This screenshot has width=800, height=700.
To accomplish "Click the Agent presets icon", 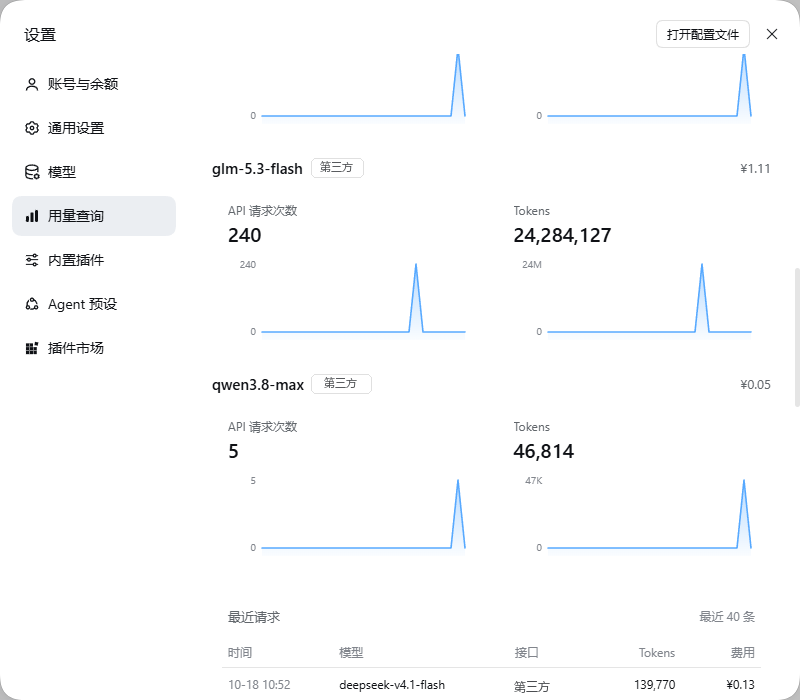I will click(x=32, y=304).
